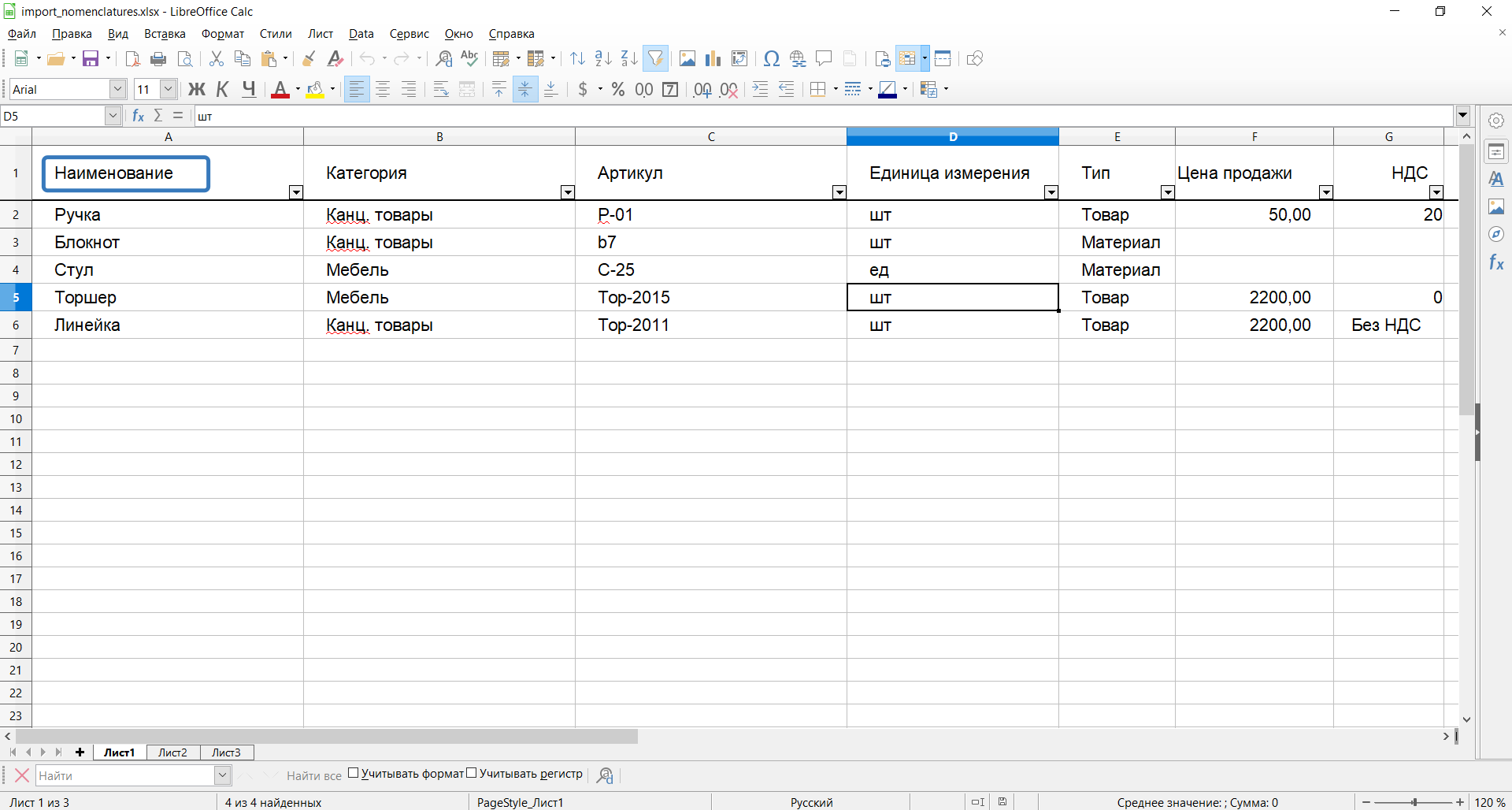Click the Найти все button
Viewport: 1512px width, 810px height.
(313, 775)
